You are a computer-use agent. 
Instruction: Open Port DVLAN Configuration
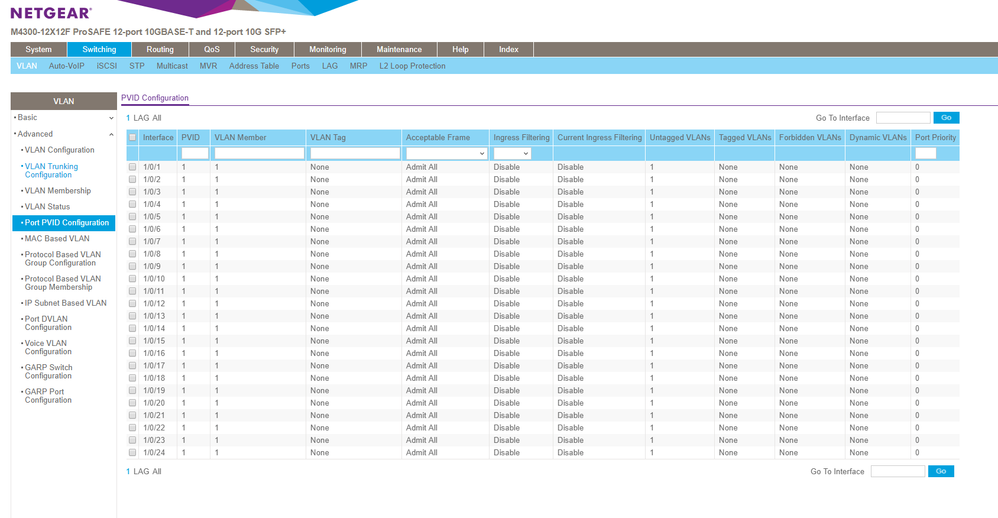48,323
